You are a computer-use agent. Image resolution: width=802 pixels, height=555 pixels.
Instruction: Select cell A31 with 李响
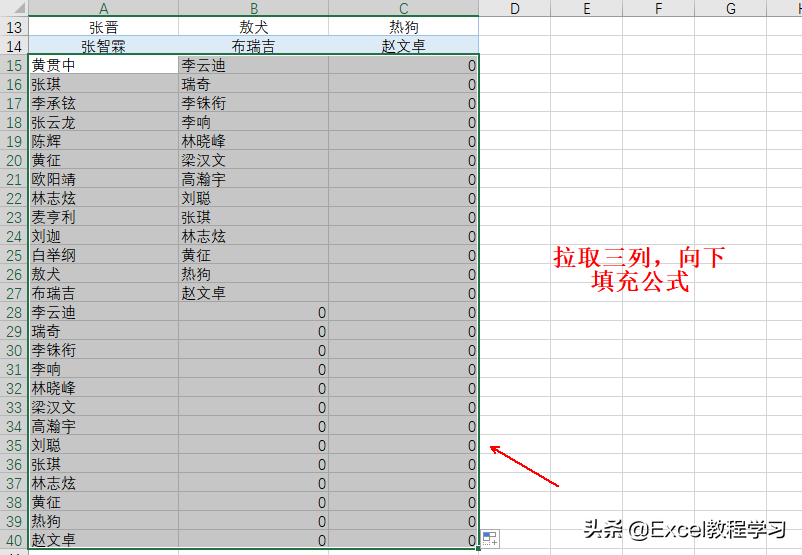(x=103, y=369)
